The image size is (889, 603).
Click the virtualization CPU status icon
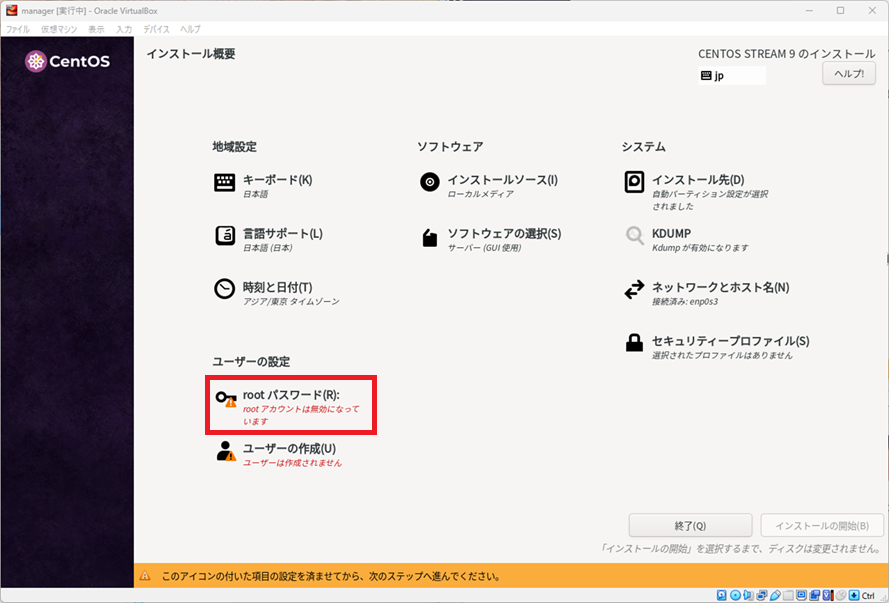click(829, 595)
